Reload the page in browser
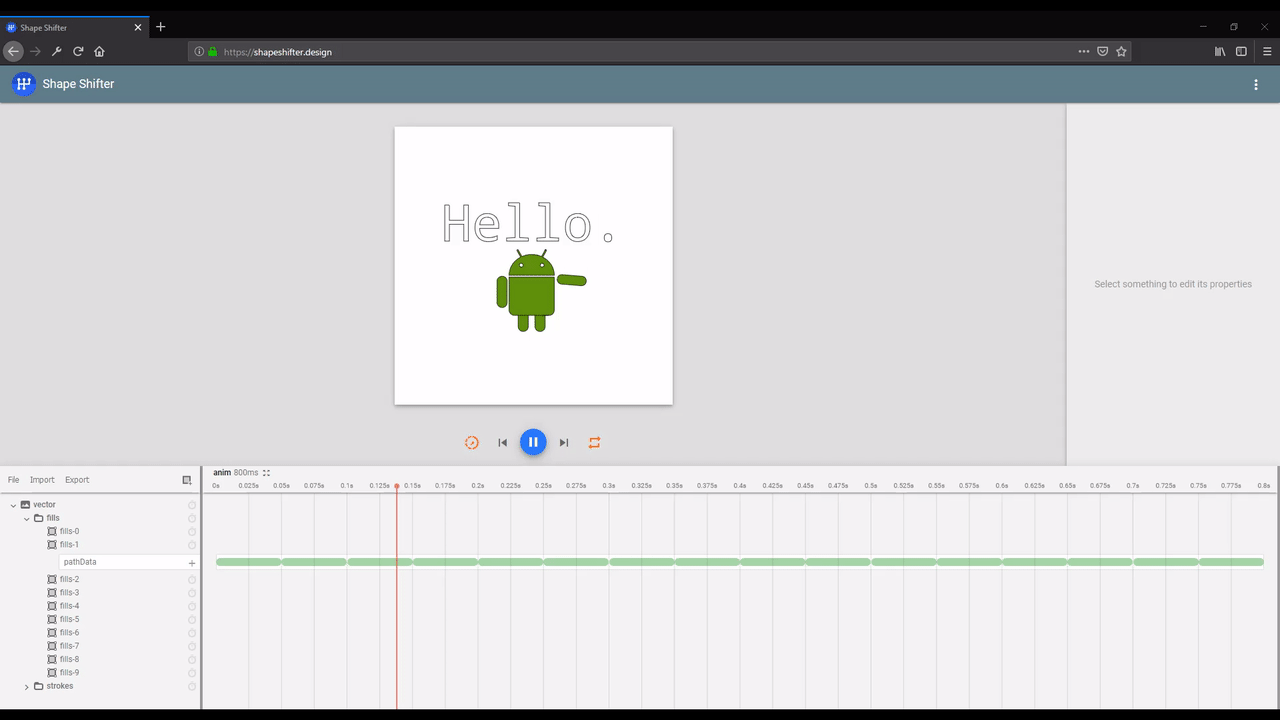This screenshot has height=720, width=1280. click(x=78, y=51)
